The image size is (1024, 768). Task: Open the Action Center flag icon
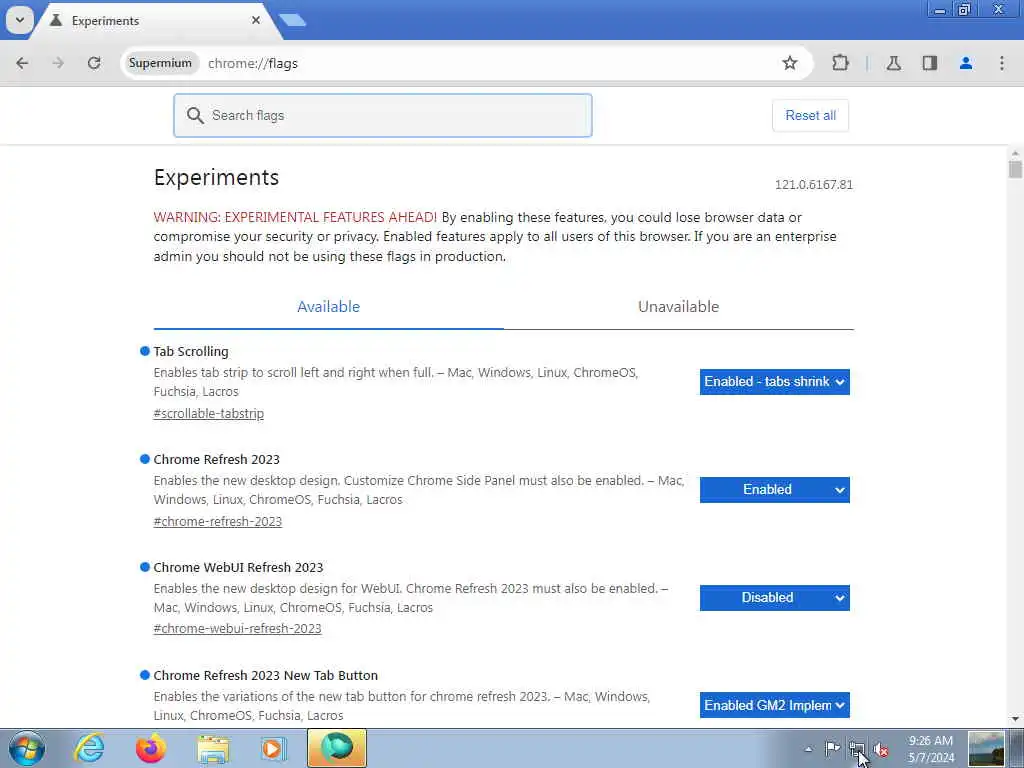coord(832,749)
